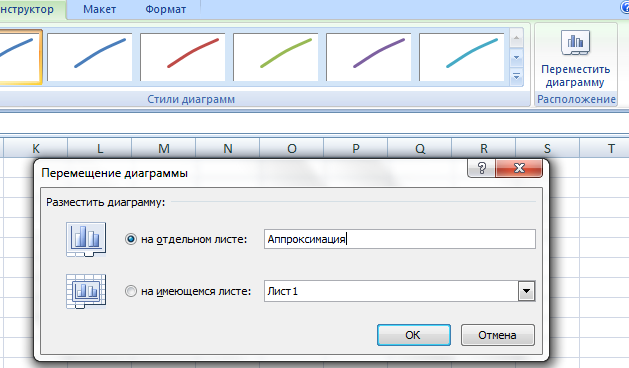Click the Отмена button
629x368 pixels.
tap(497, 335)
